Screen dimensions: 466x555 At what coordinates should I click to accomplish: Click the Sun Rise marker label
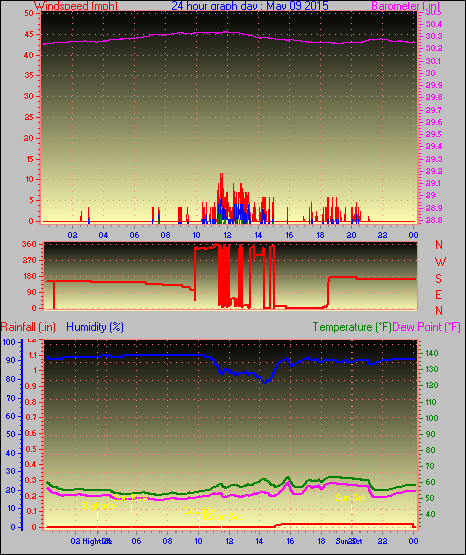130,498
